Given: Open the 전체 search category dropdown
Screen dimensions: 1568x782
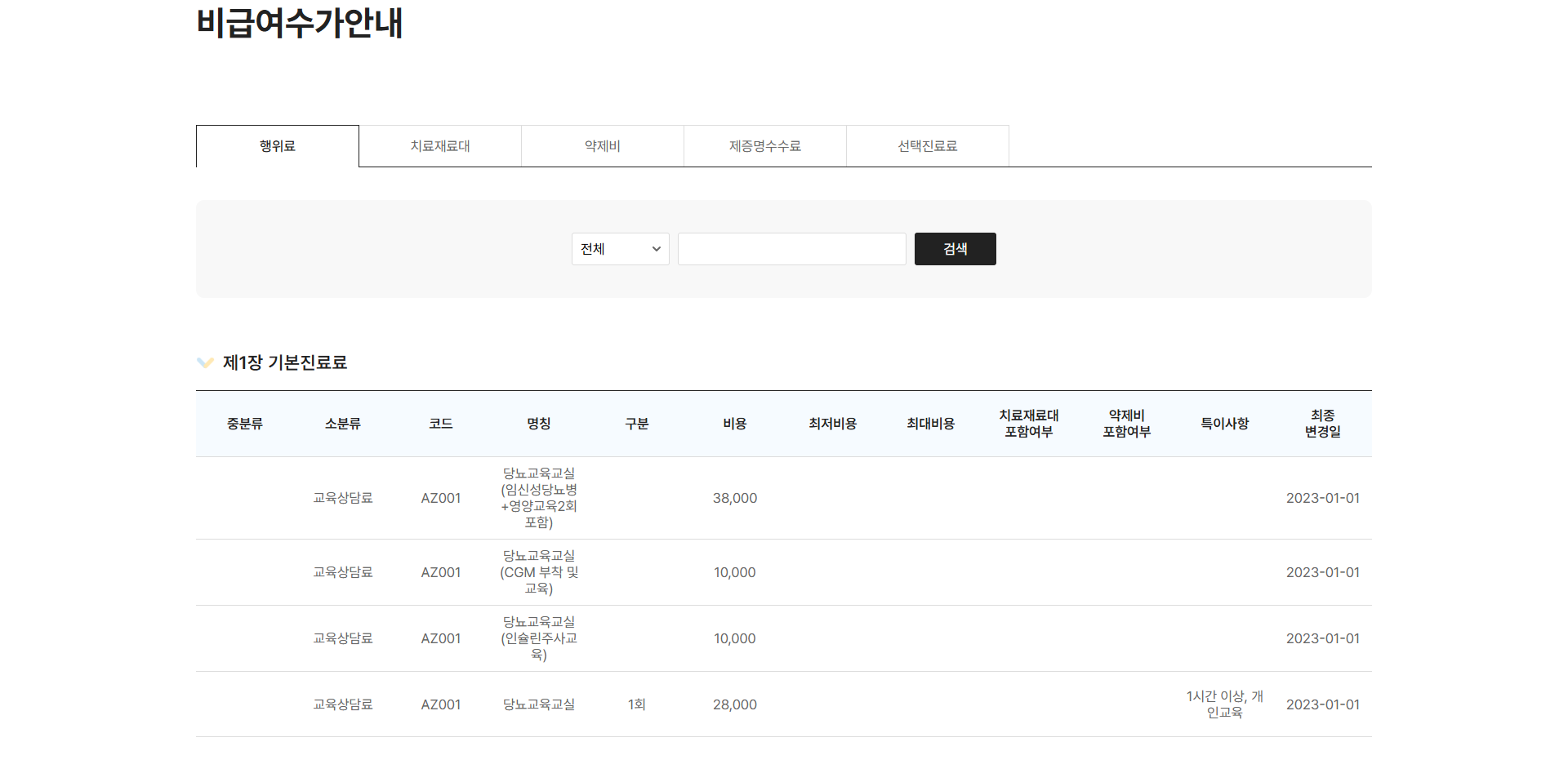Looking at the screenshot, I should pos(620,249).
